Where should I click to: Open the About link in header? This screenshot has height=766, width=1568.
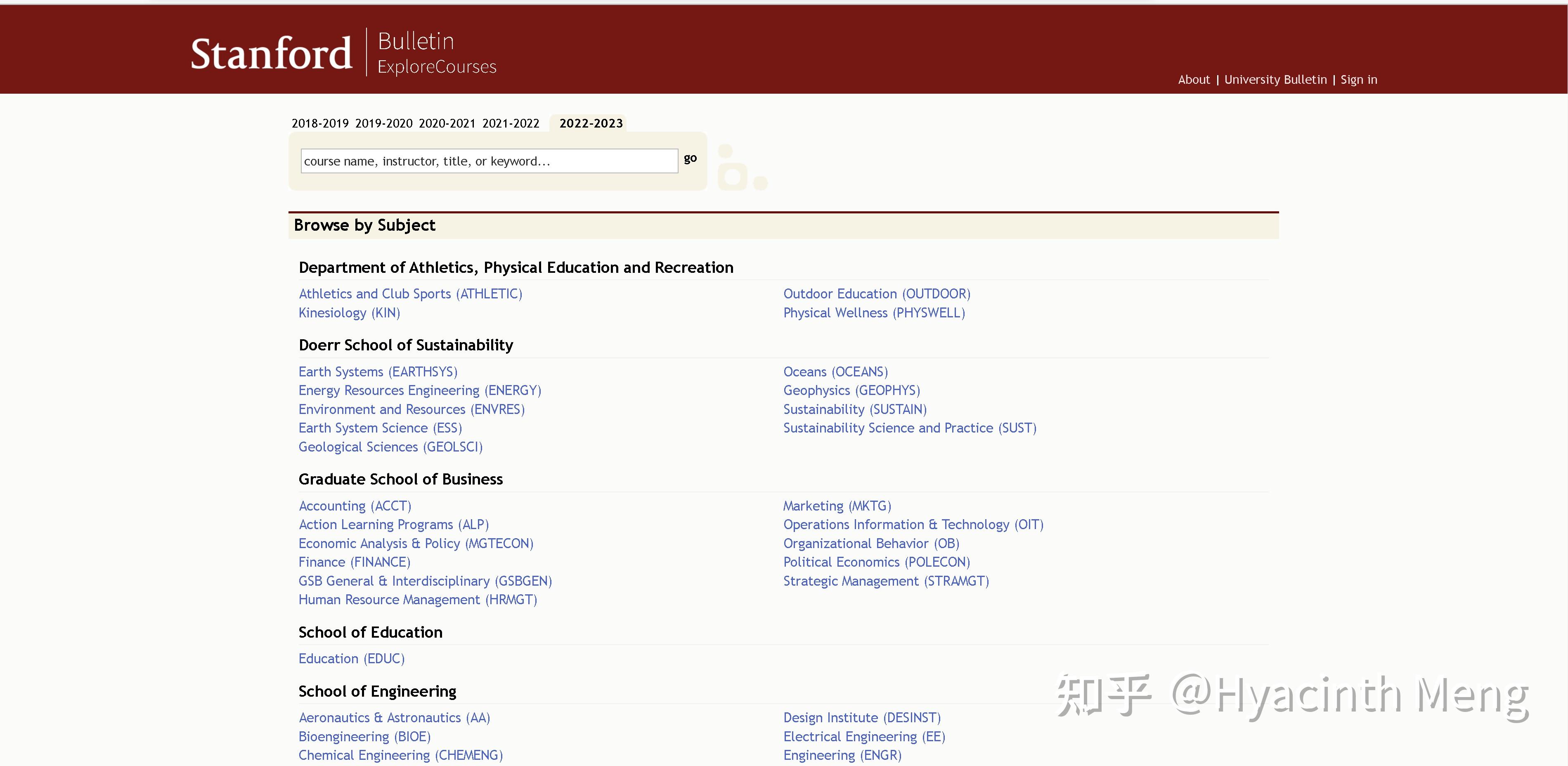[1193, 80]
